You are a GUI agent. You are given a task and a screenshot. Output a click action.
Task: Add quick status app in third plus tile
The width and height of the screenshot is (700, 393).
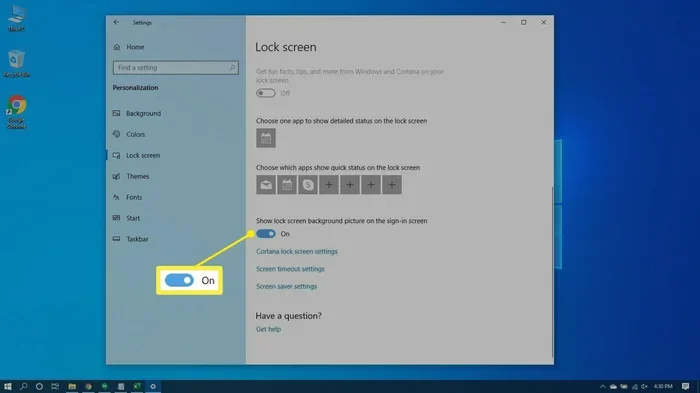click(x=371, y=185)
